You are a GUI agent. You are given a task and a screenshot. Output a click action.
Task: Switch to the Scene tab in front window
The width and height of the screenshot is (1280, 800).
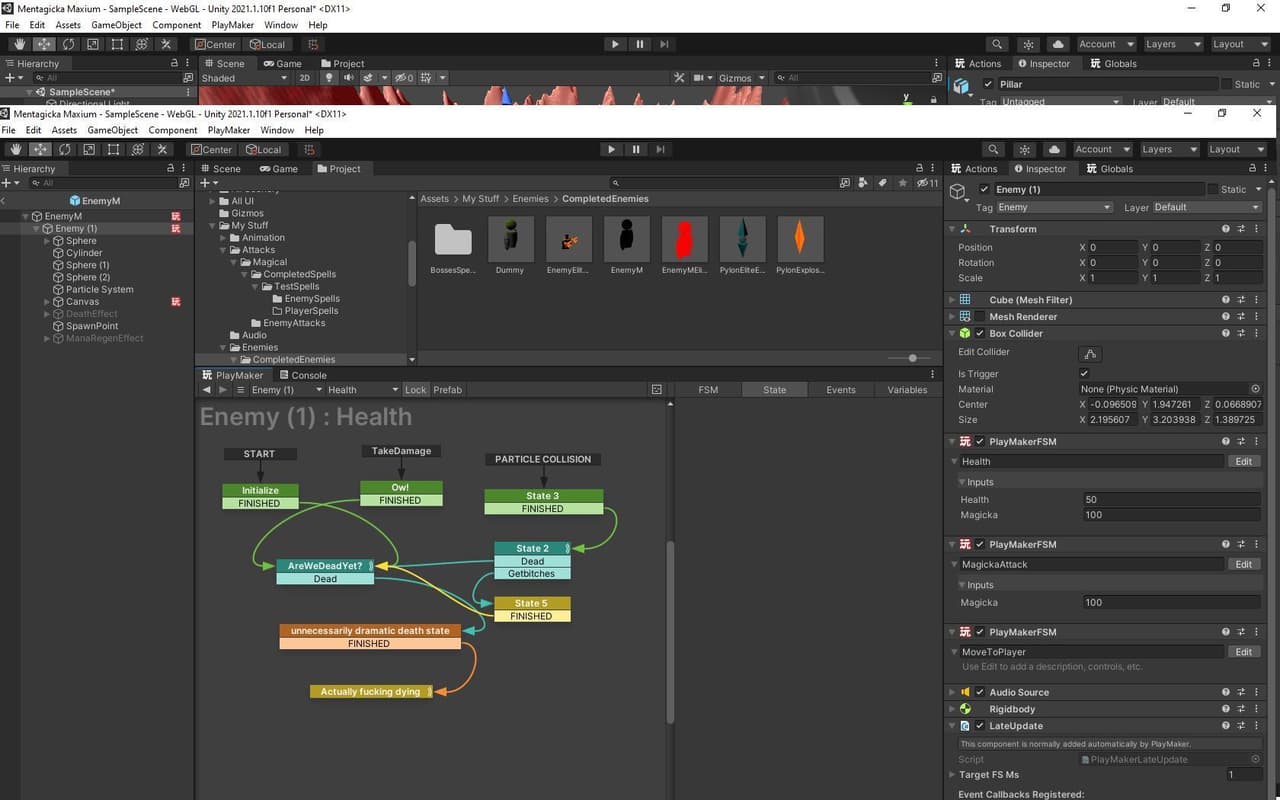point(221,168)
